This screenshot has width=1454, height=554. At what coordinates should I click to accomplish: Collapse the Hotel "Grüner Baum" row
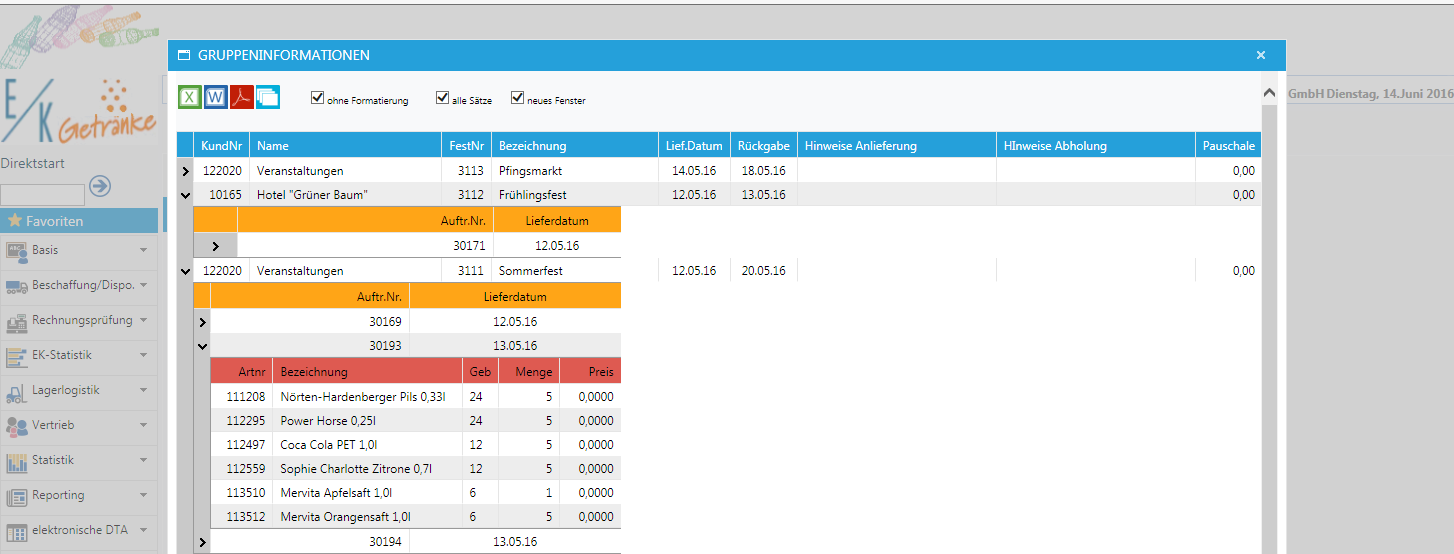(185, 196)
